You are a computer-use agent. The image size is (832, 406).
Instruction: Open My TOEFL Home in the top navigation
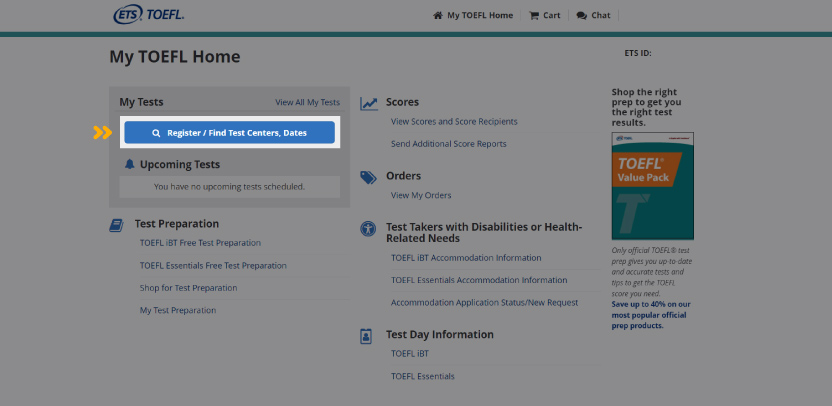click(x=480, y=15)
